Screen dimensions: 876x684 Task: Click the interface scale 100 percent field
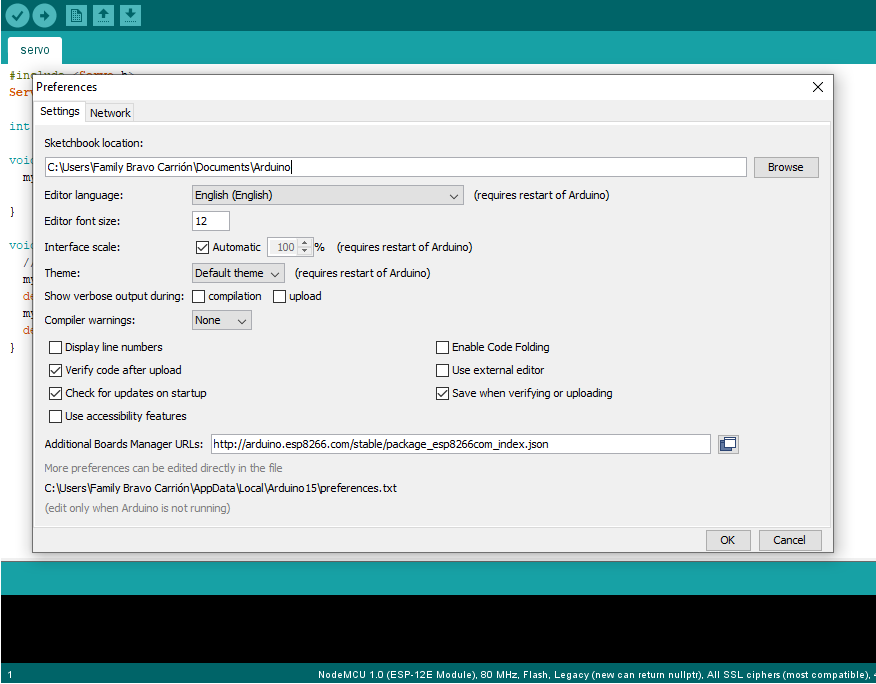(283, 248)
